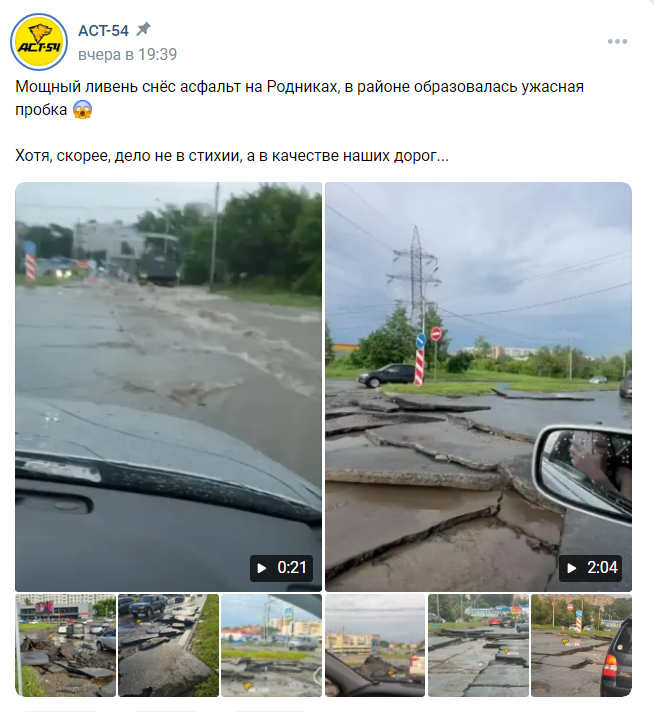654x712 pixels.
Task: Click the 2:04 duration badge play icon
Action: point(572,568)
